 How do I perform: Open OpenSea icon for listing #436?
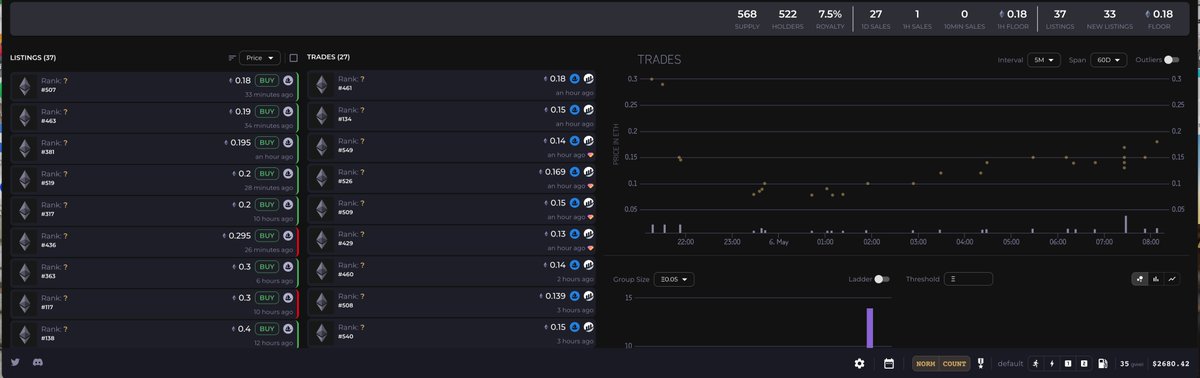click(x=288, y=235)
